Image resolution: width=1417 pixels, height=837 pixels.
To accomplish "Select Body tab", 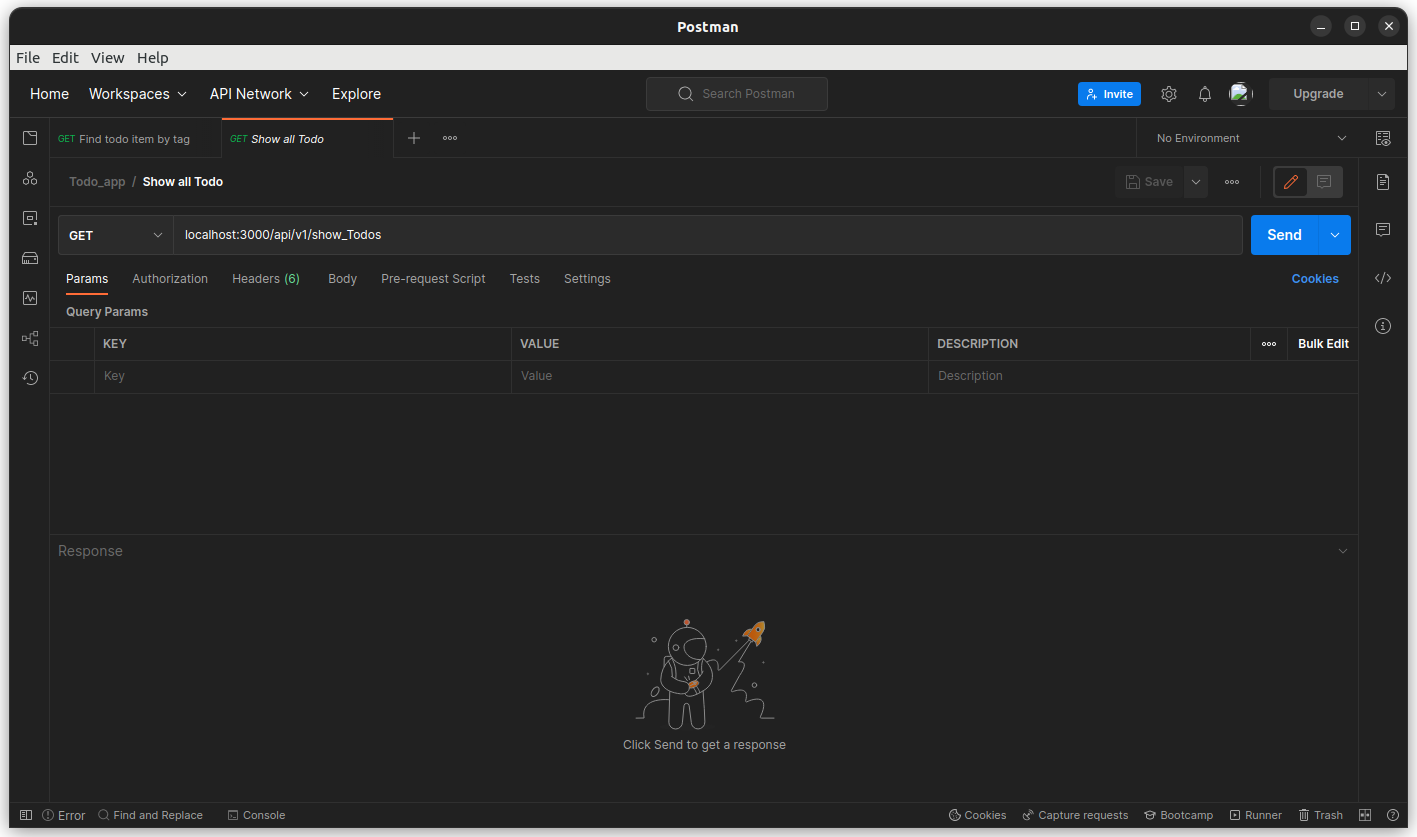I will click(x=342, y=279).
